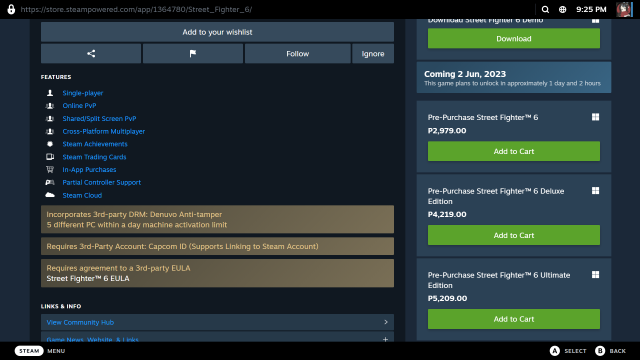Click the Partial Controller Support gamepad icon
The width and height of the screenshot is (640, 360).
pyautogui.click(x=50, y=182)
